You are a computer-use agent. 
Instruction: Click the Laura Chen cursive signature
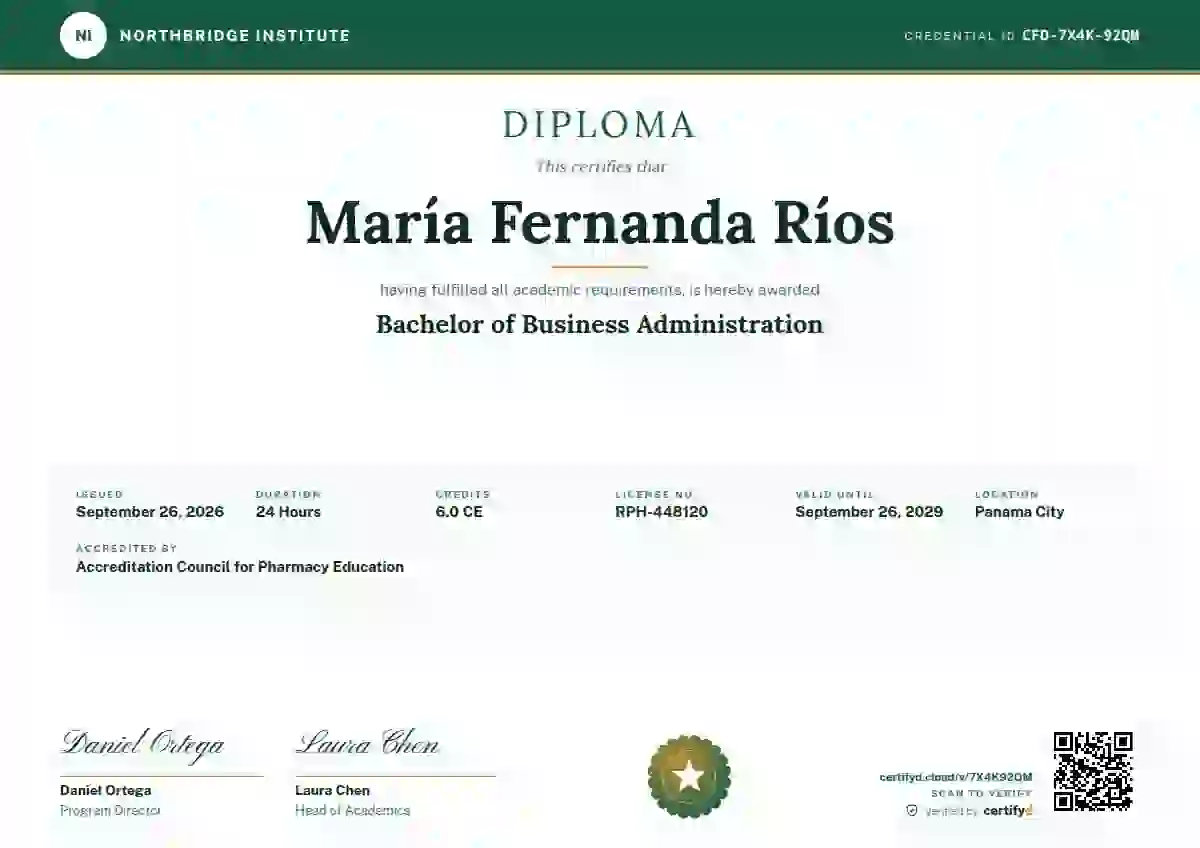[x=367, y=743]
